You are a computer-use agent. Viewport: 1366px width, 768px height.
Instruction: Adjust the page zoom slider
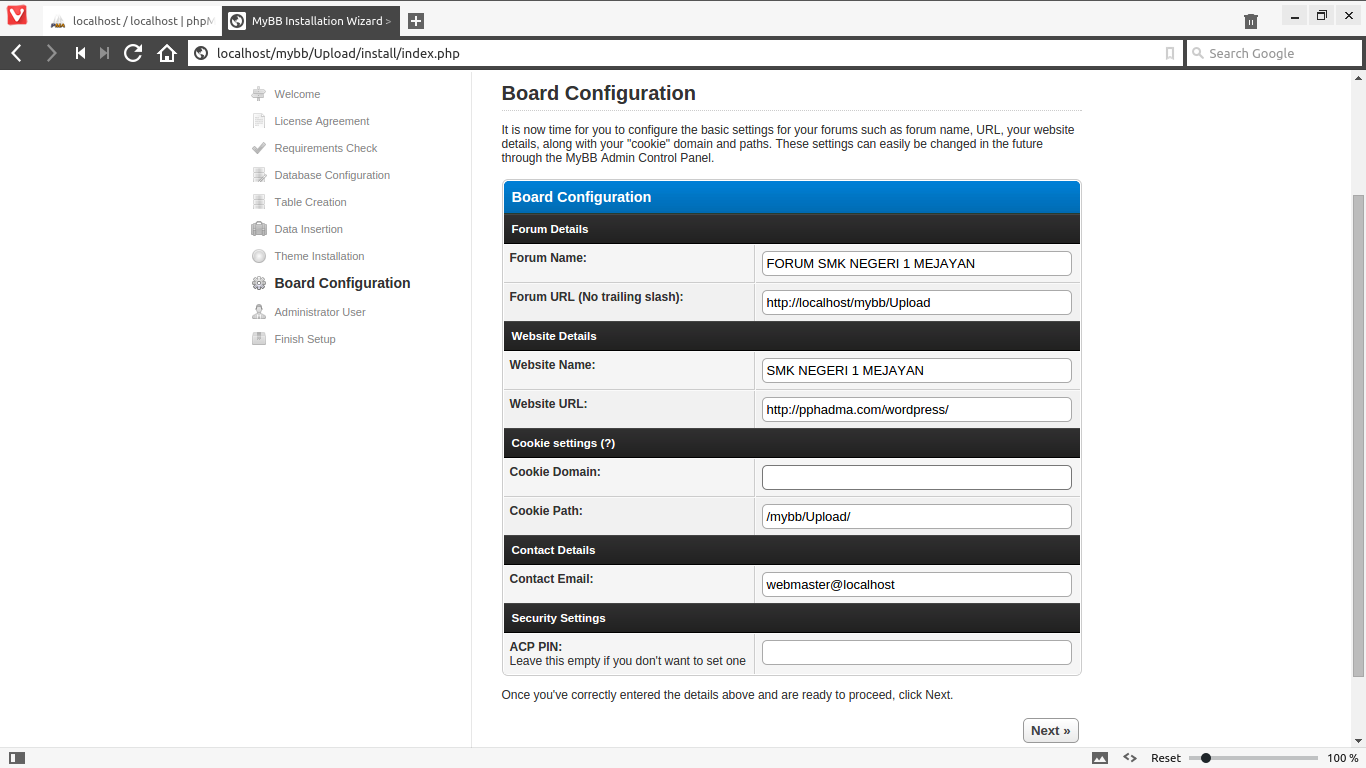click(x=1206, y=758)
